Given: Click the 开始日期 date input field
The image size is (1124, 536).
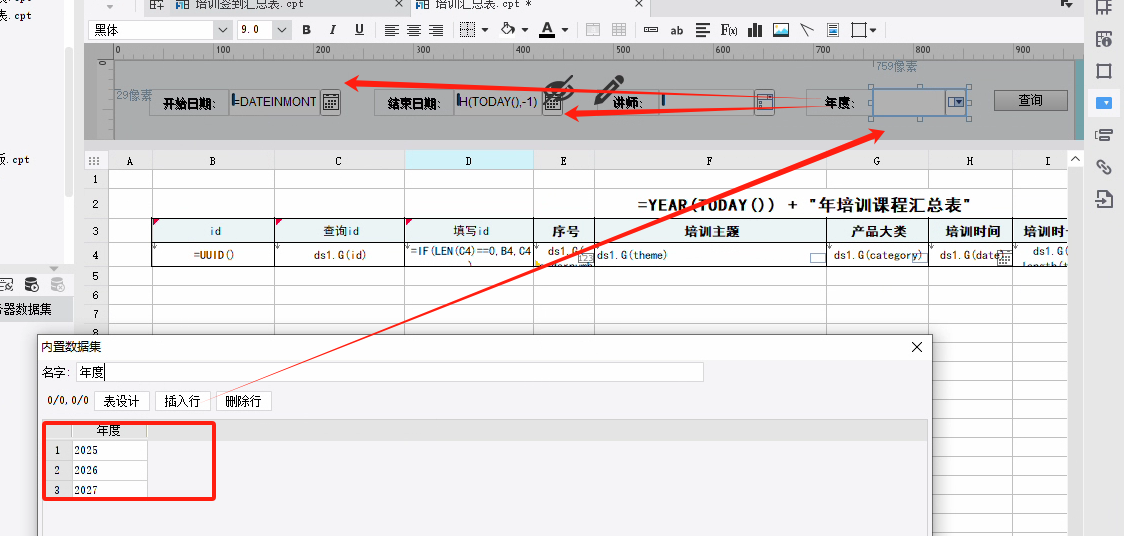Looking at the screenshot, I should tap(275, 102).
